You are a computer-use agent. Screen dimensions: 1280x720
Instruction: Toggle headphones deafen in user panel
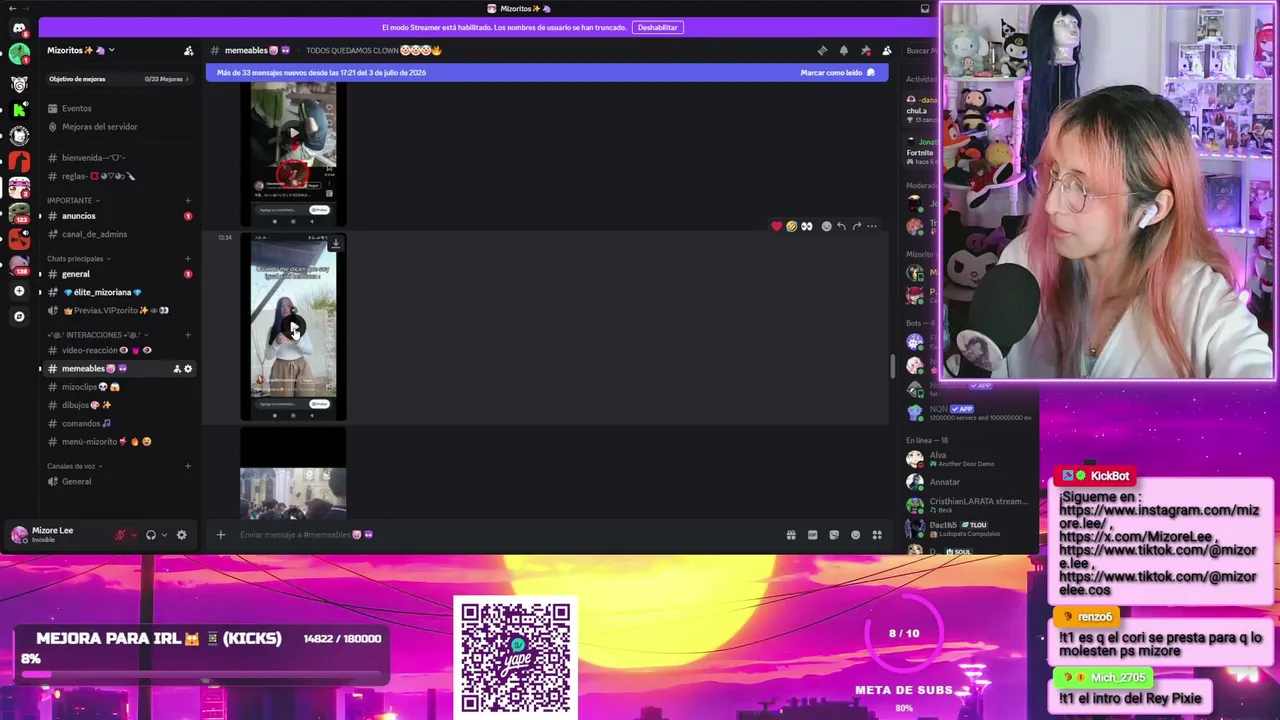point(151,535)
